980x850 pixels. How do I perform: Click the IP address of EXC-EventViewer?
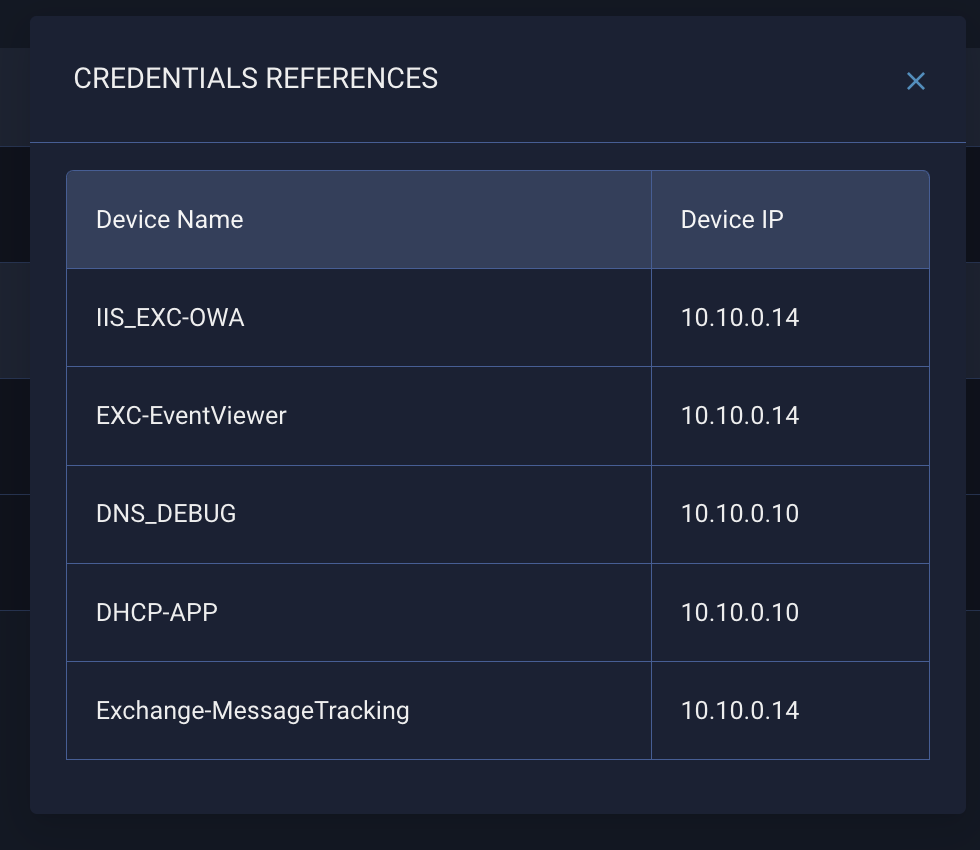pos(740,416)
